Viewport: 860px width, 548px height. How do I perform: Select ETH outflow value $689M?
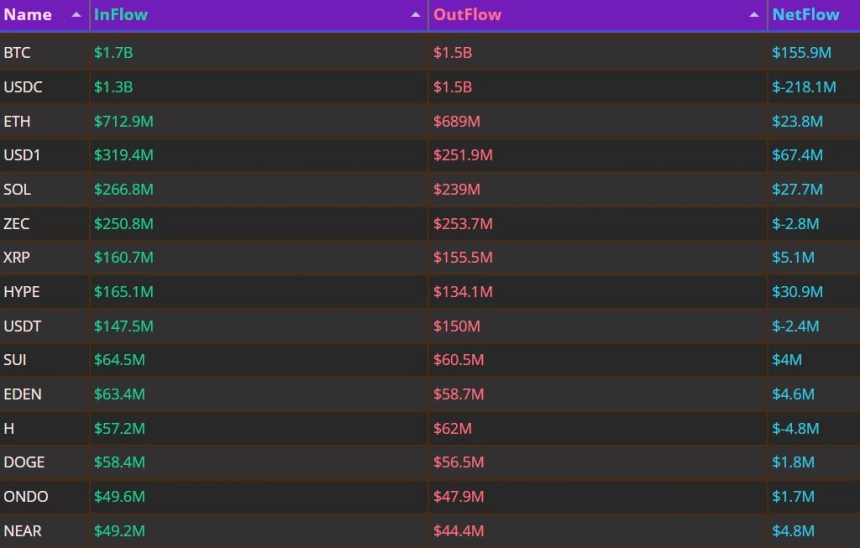(x=457, y=121)
